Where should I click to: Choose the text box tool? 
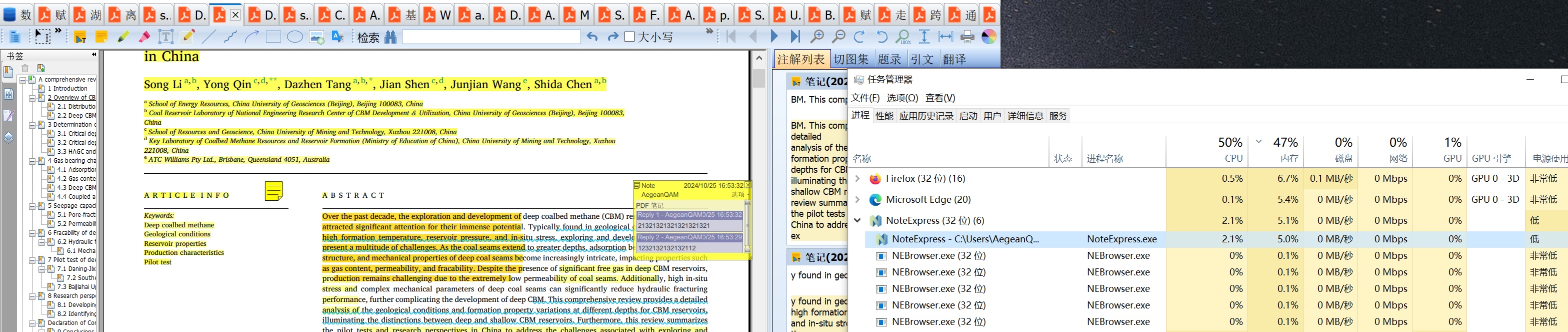[x=165, y=37]
